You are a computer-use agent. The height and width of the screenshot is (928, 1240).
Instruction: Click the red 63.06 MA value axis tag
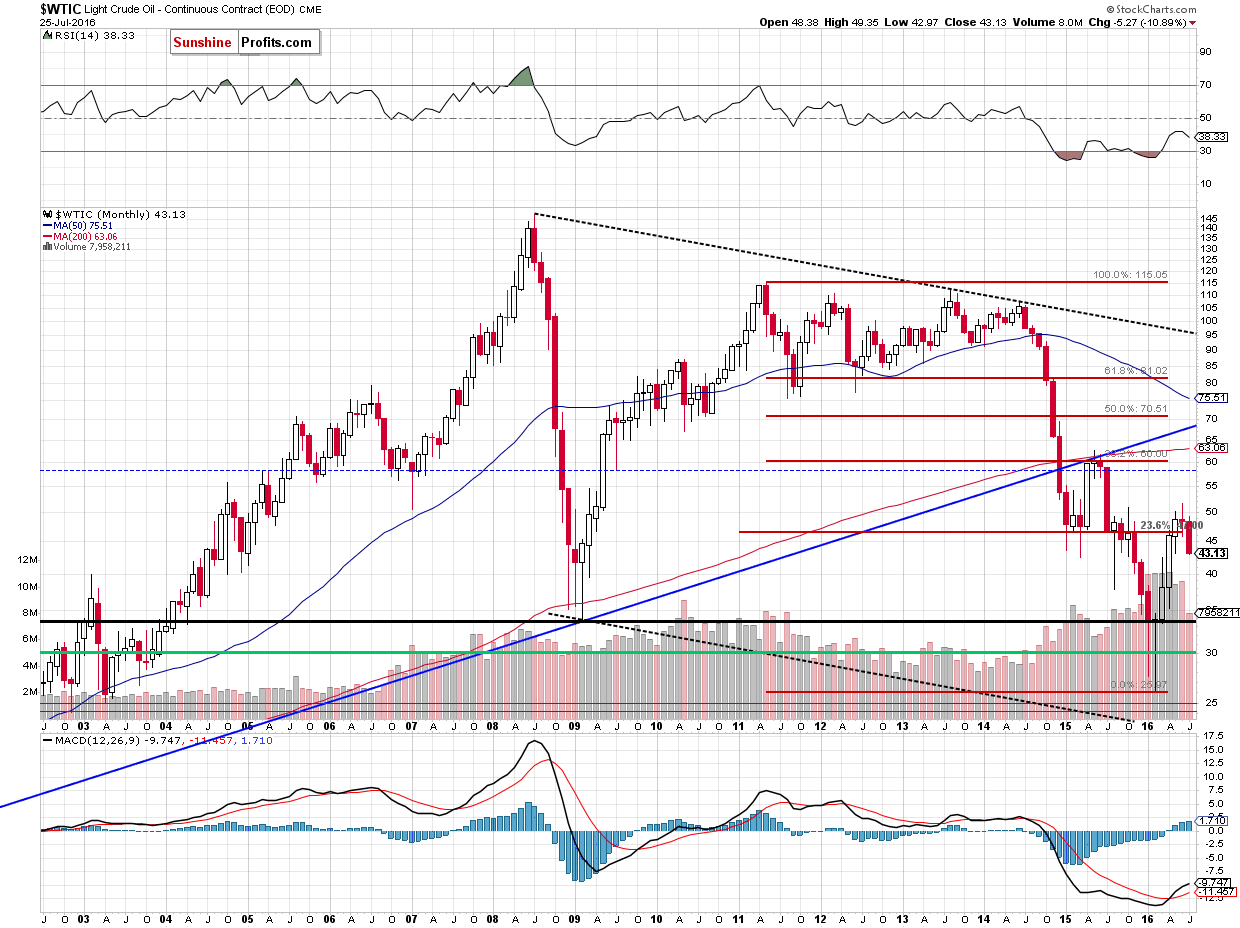(x=1212, y=448)
